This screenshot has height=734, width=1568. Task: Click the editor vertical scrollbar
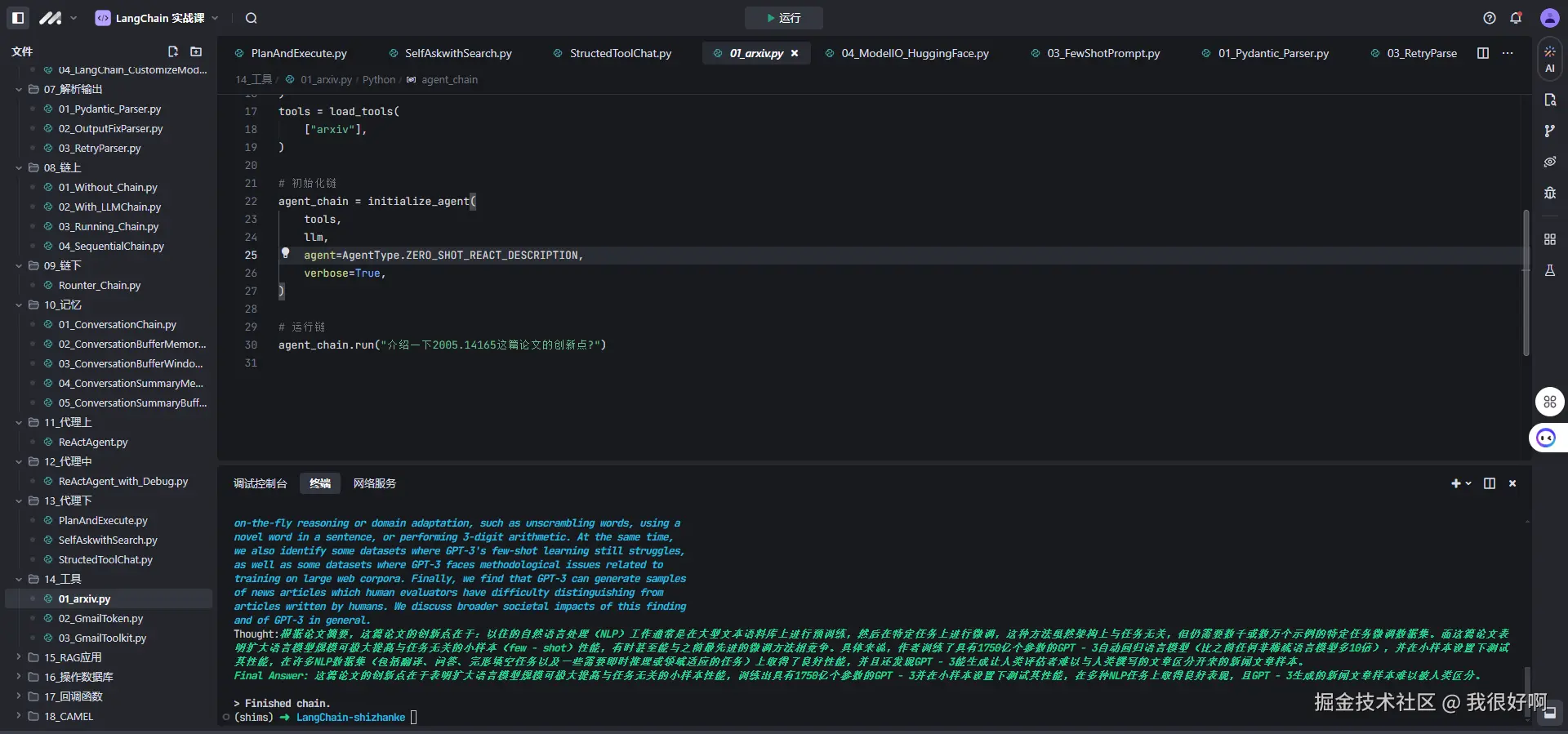pyautogui.click(x=1526, y=282)
